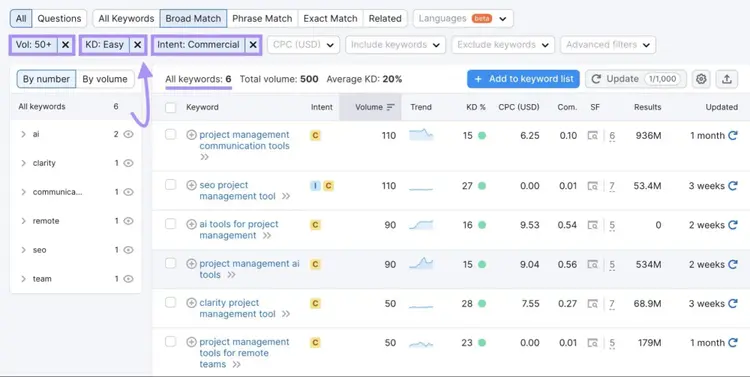
Task: Click the export upload arrow icon
Action: pyautogui.click(x=727, y=79)
